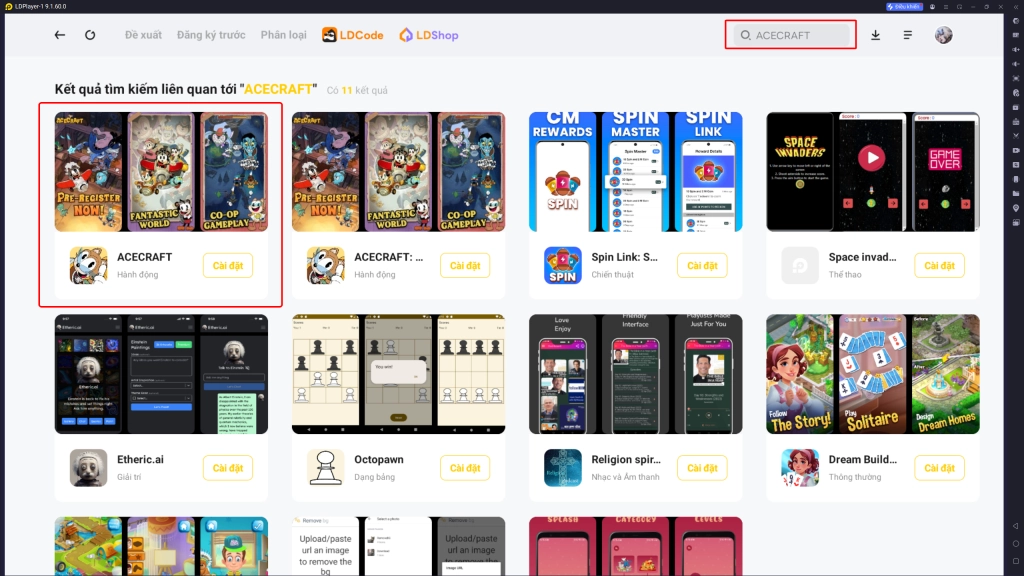1024x576 pixels.
Task: Switch to the LDShop tab
Action: click(428, 35)
